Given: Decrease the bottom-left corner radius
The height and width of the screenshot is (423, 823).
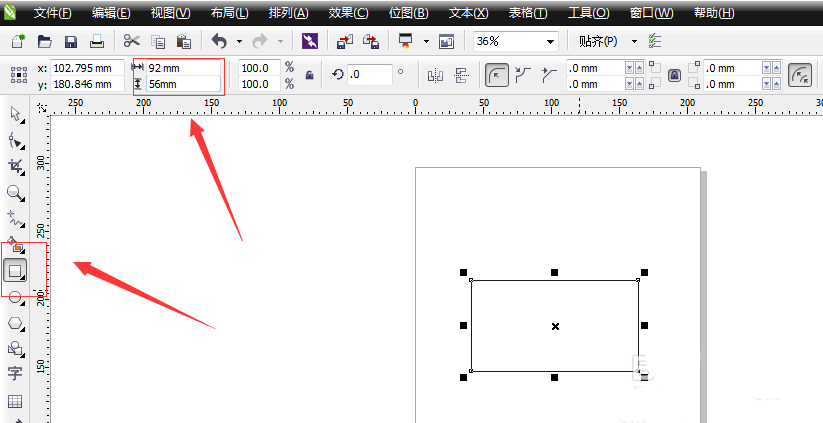Looking at the screenshot, I should [x=629, y=84].
